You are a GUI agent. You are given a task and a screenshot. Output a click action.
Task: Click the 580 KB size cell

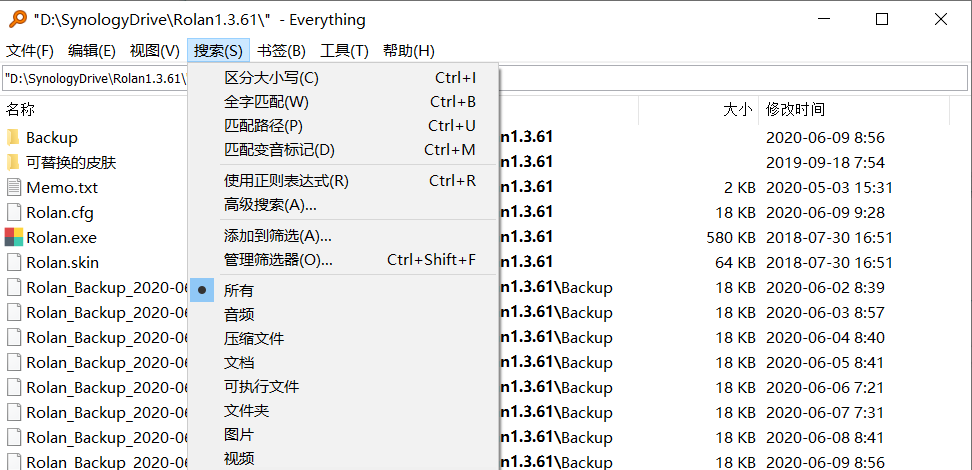(731, 237)
